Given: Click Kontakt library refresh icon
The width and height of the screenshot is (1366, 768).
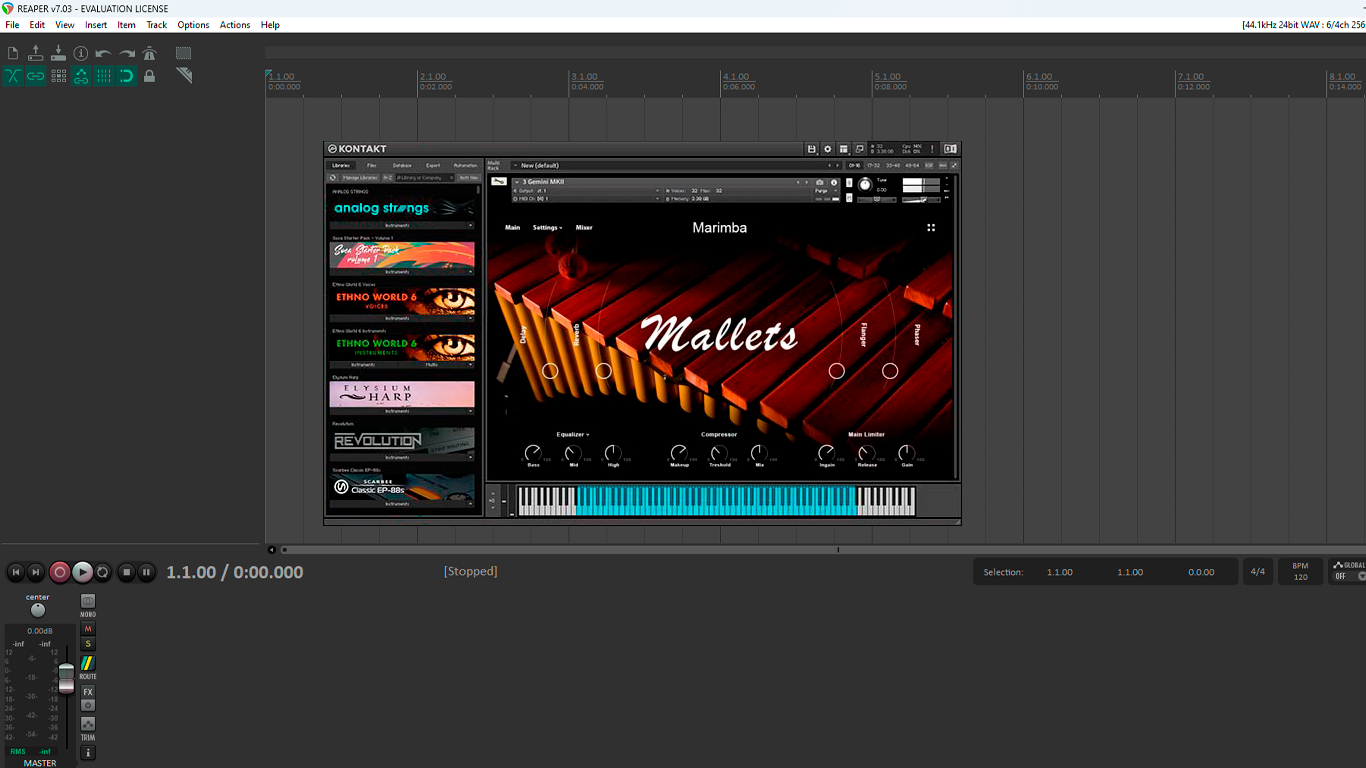Looking at the screenshot, I should pos(333,177).
